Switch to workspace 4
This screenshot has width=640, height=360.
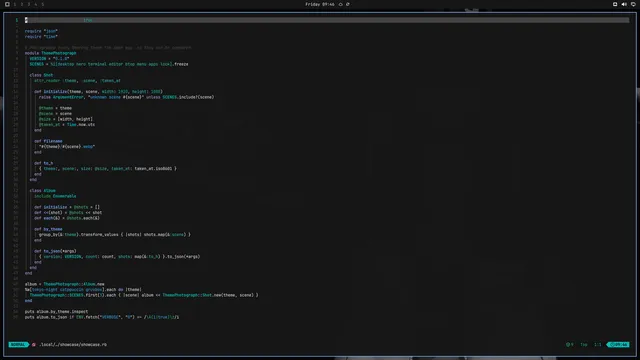[36, 4]
